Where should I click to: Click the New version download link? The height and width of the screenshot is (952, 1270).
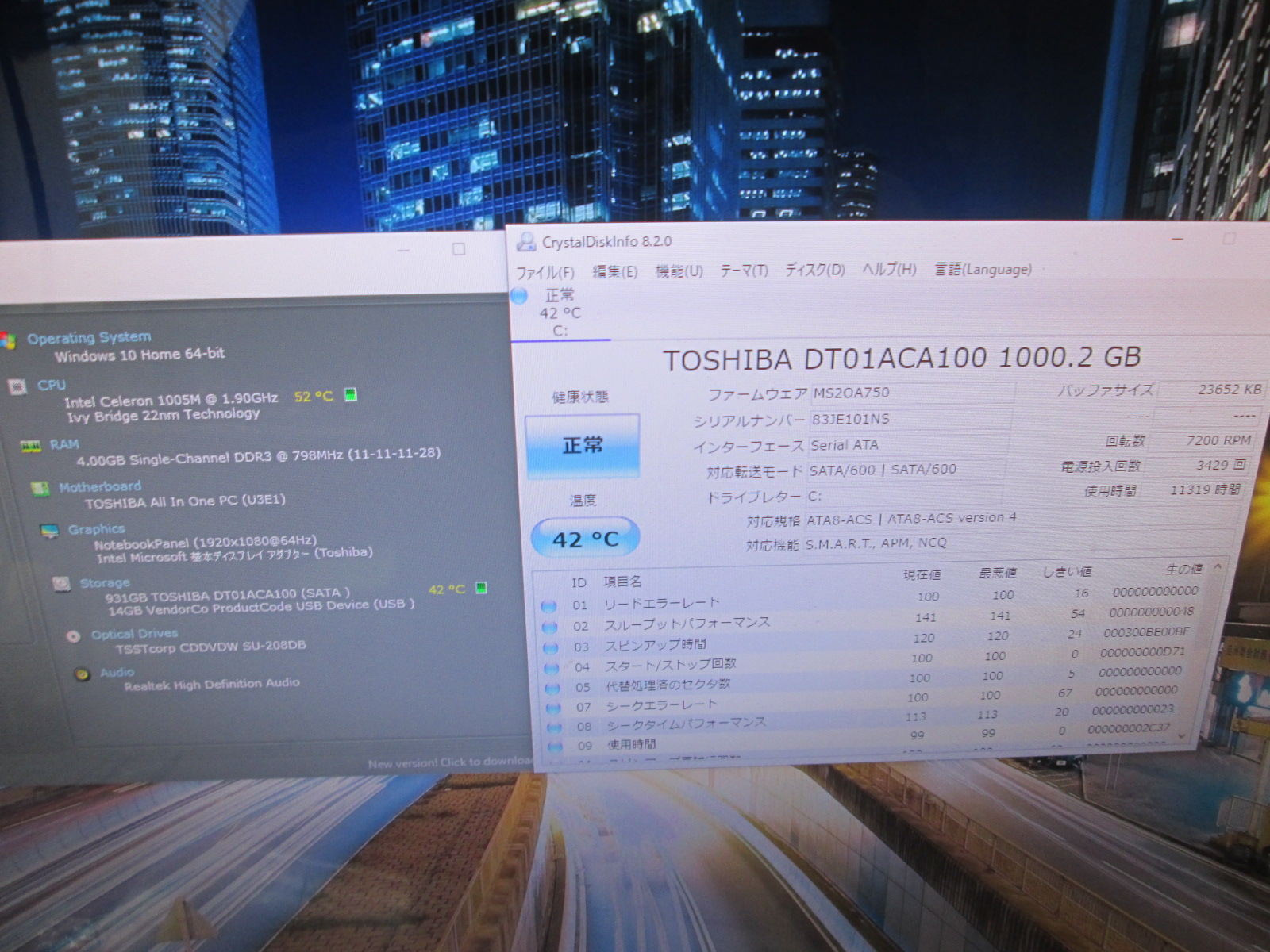click(x=449, y=762)
